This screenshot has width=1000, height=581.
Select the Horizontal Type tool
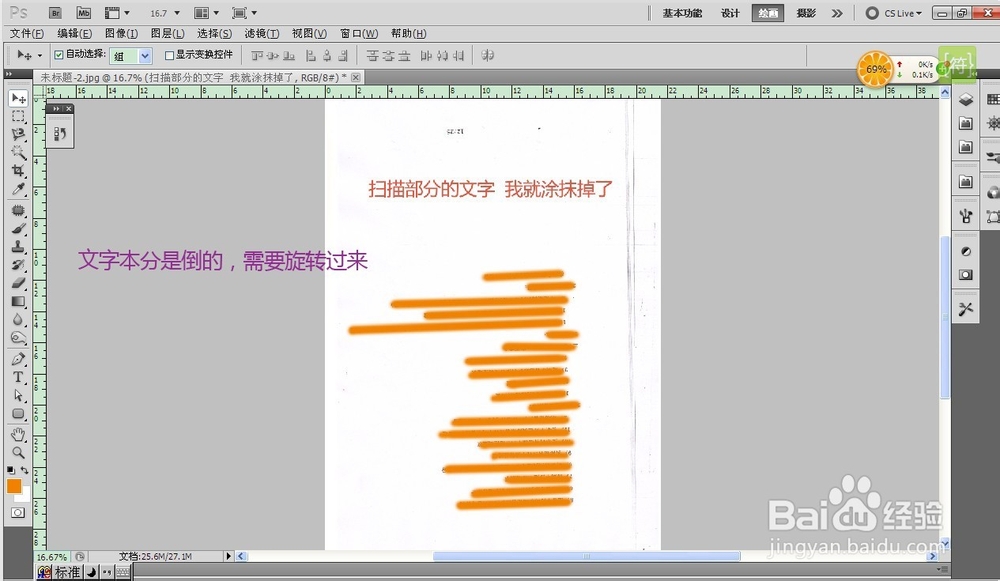tap(18, 377)
